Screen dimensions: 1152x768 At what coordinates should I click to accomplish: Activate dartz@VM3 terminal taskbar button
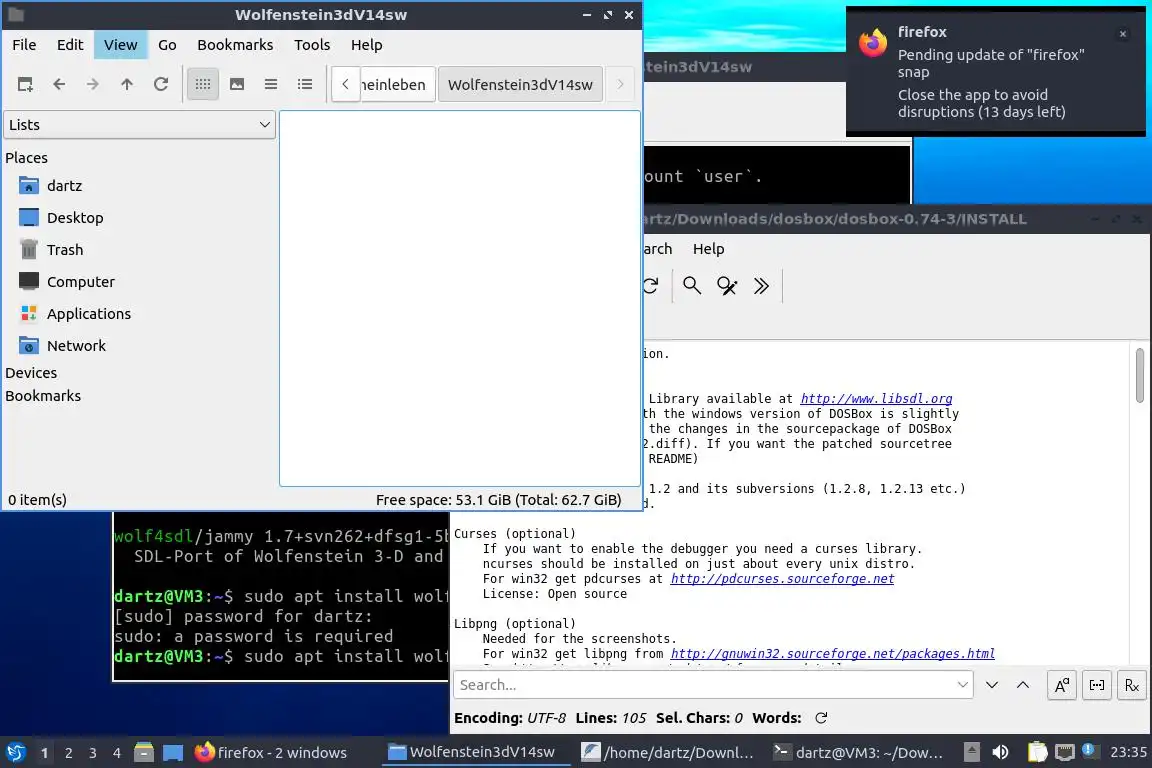pos(859,753)
